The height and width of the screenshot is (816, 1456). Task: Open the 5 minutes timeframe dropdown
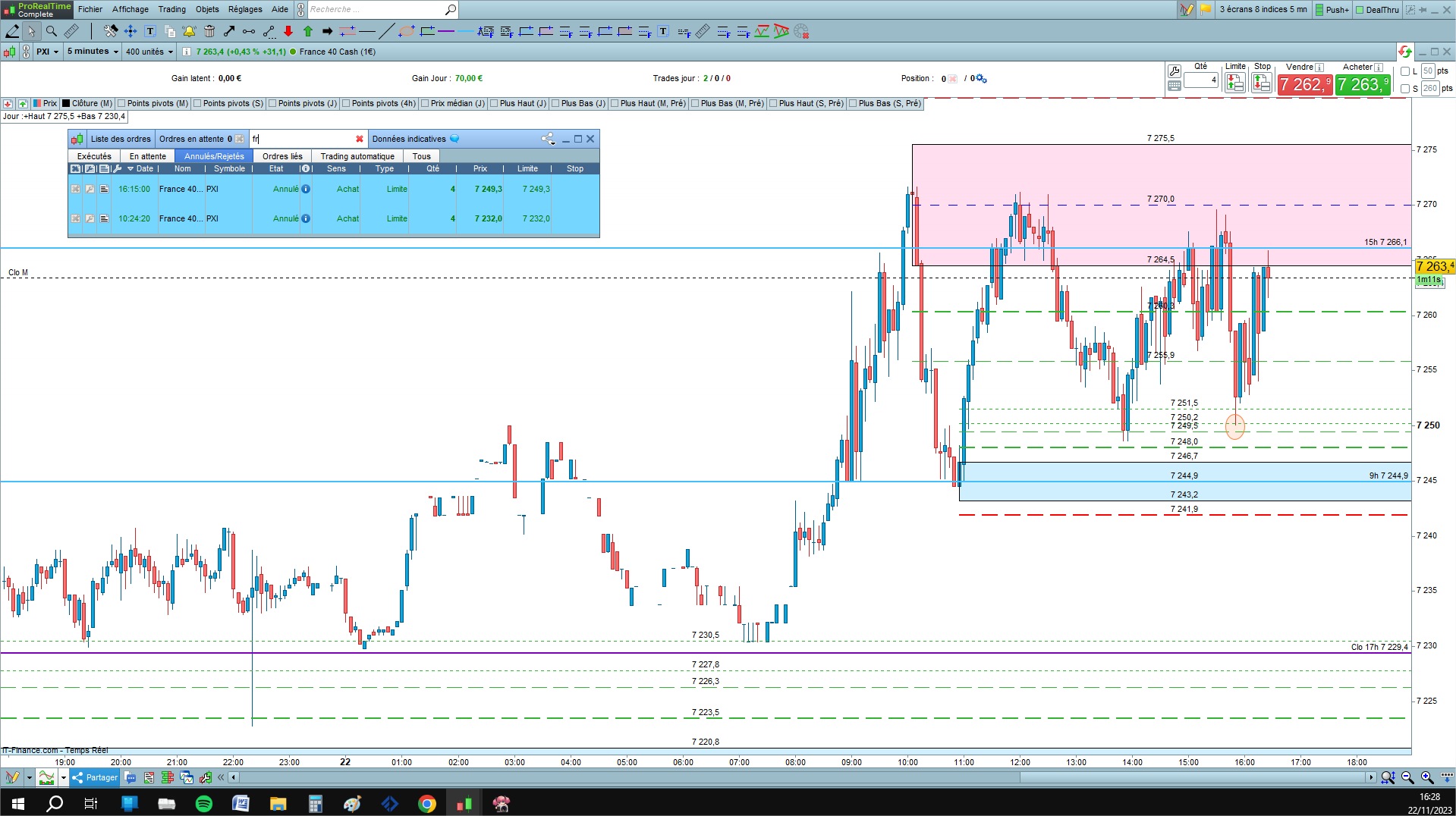coord(93,52)
